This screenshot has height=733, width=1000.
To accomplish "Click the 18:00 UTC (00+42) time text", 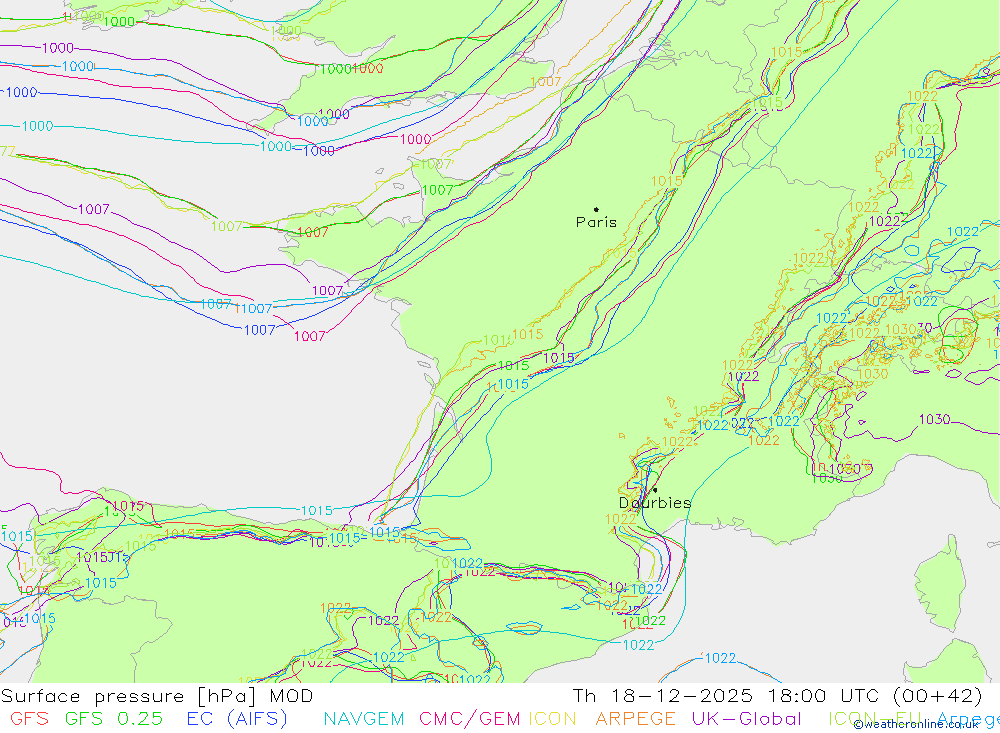I will tap(874, 696).
